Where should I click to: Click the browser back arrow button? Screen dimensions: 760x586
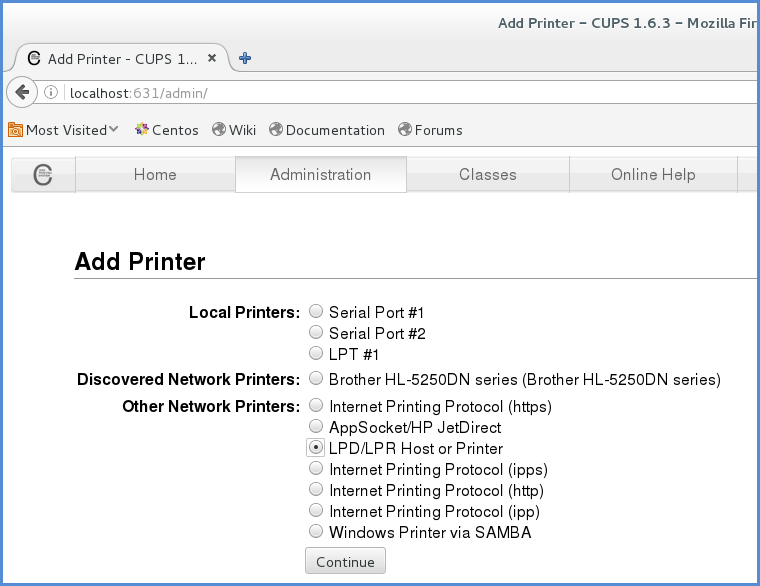click(22, 92)
